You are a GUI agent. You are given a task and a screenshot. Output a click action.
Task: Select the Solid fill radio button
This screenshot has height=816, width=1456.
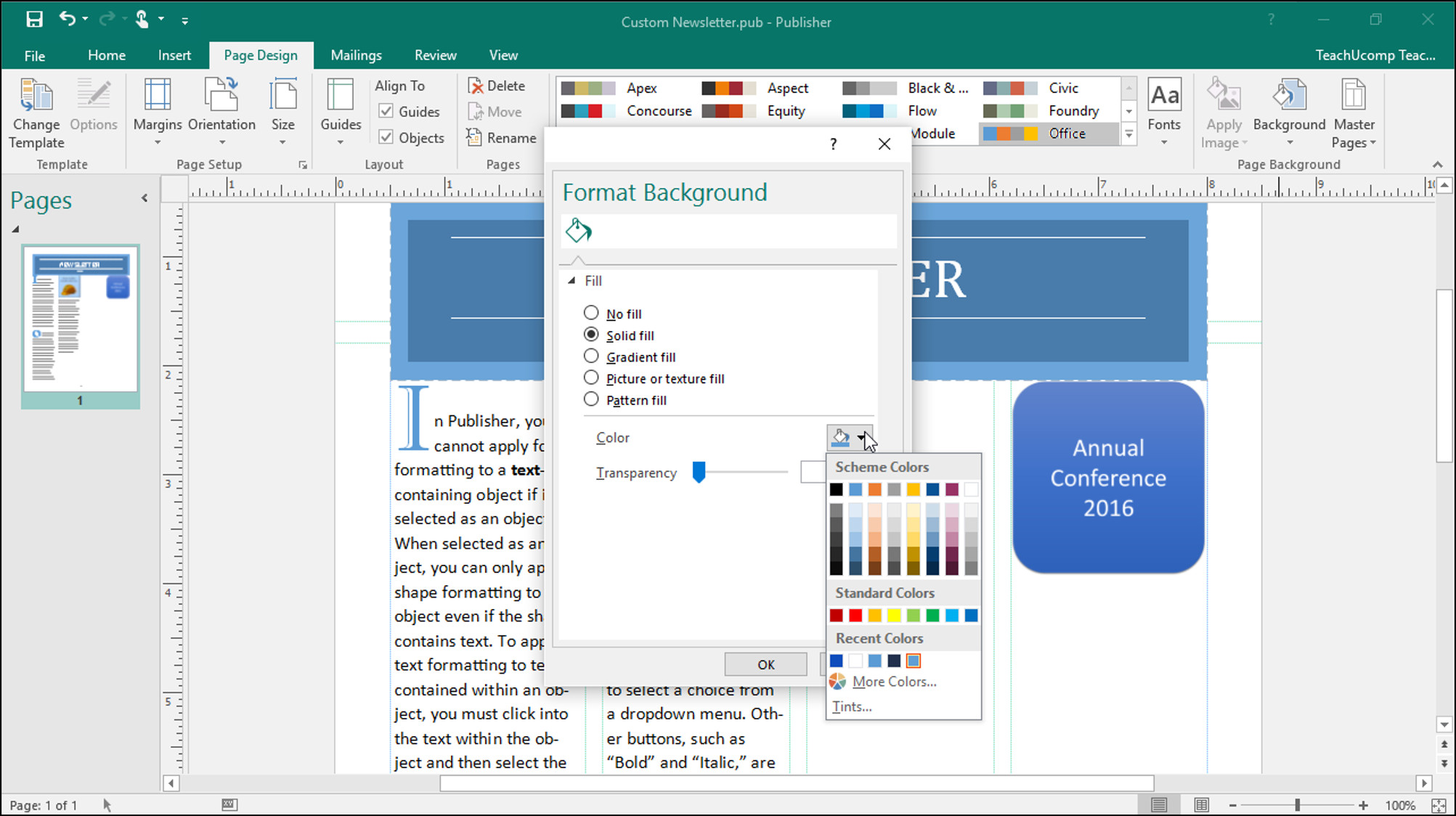pyautogui.click(x=591, y=334)
